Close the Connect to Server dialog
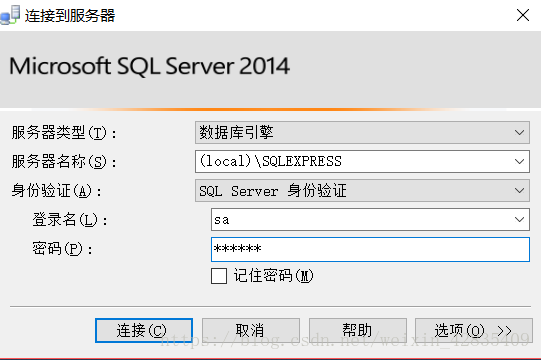Screen dimensions: 541x360 [523, 15]
